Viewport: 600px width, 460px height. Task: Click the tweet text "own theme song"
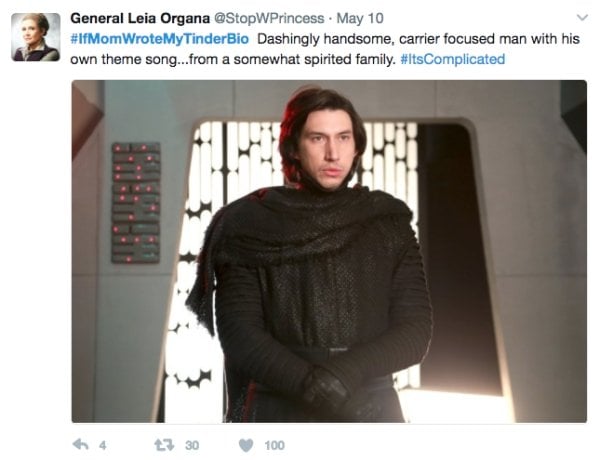tap(121, 59)
